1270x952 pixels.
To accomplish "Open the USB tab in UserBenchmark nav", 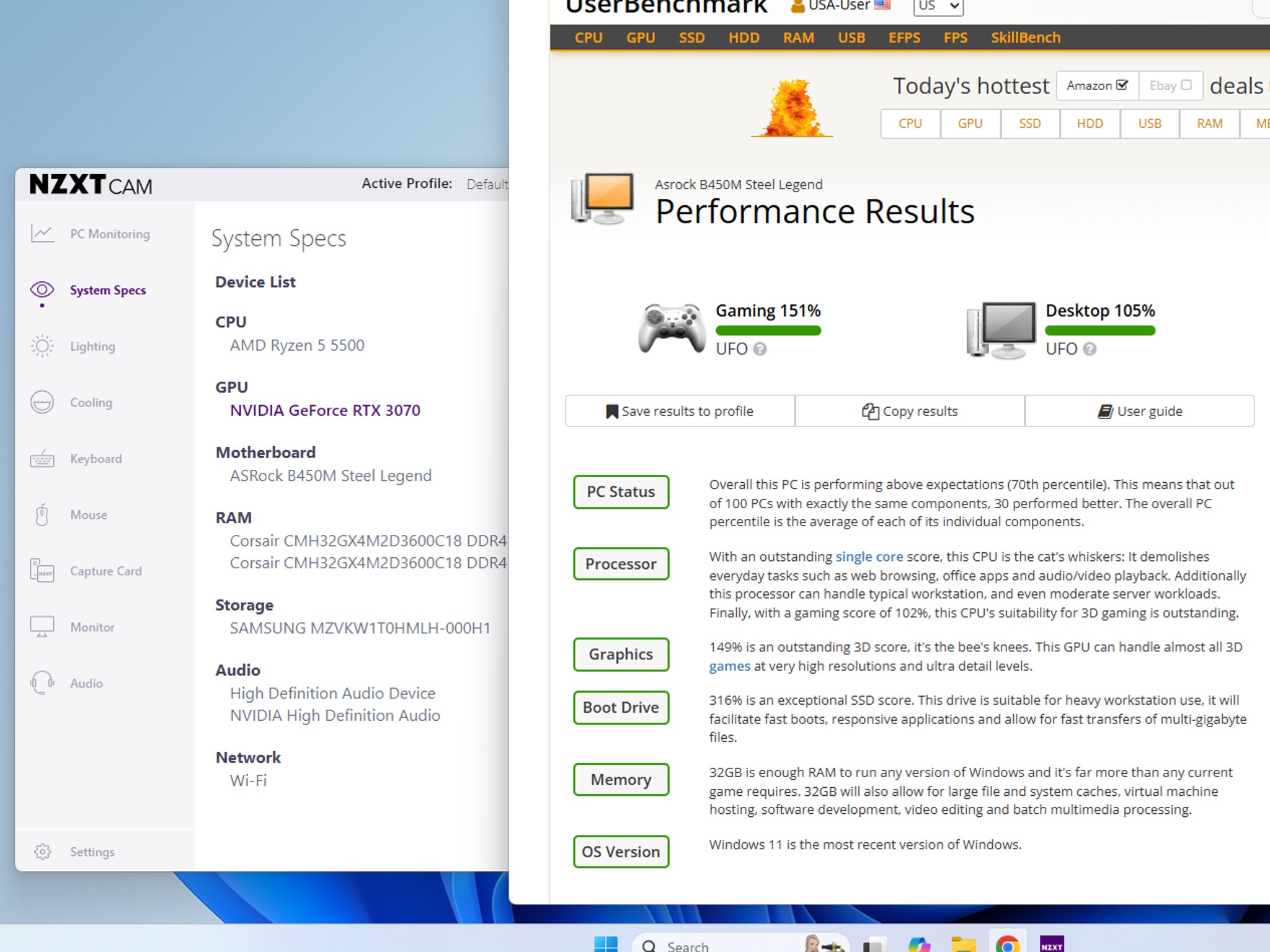I will [851, 38].
